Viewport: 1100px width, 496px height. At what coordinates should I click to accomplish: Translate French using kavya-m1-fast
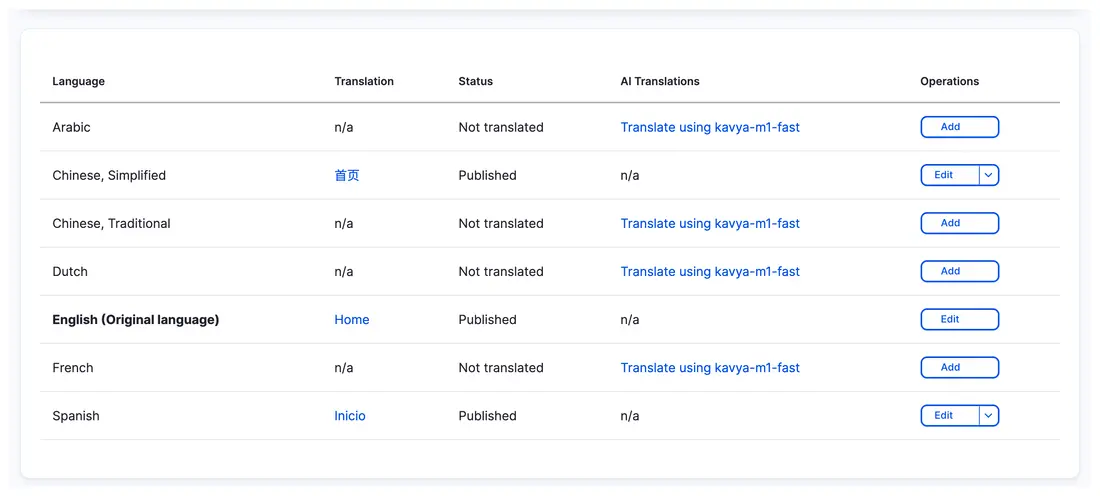[x=710, y=368]
